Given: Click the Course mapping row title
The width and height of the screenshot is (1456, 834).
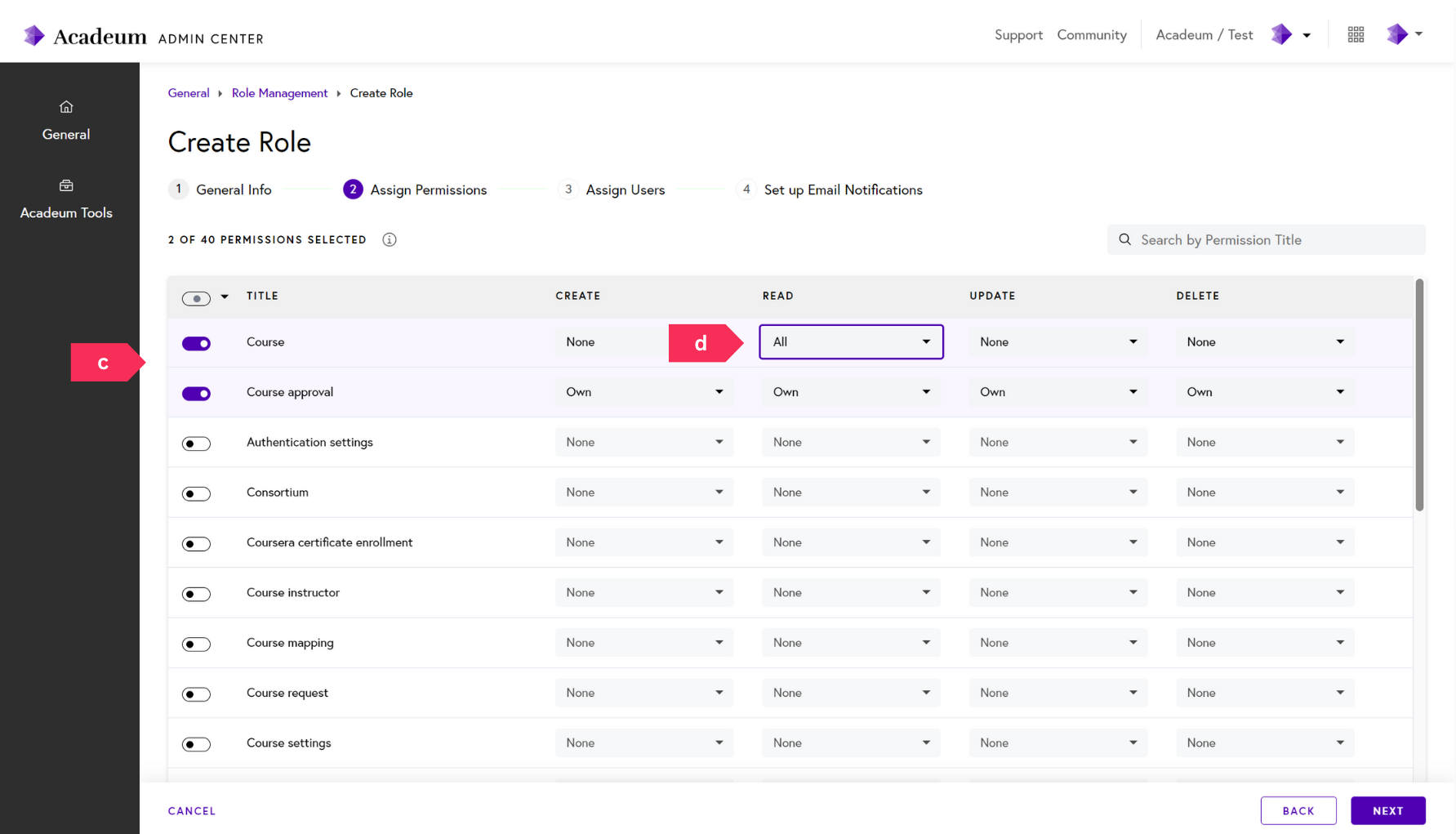Looking at the screenshot, I should pos(290,643).
